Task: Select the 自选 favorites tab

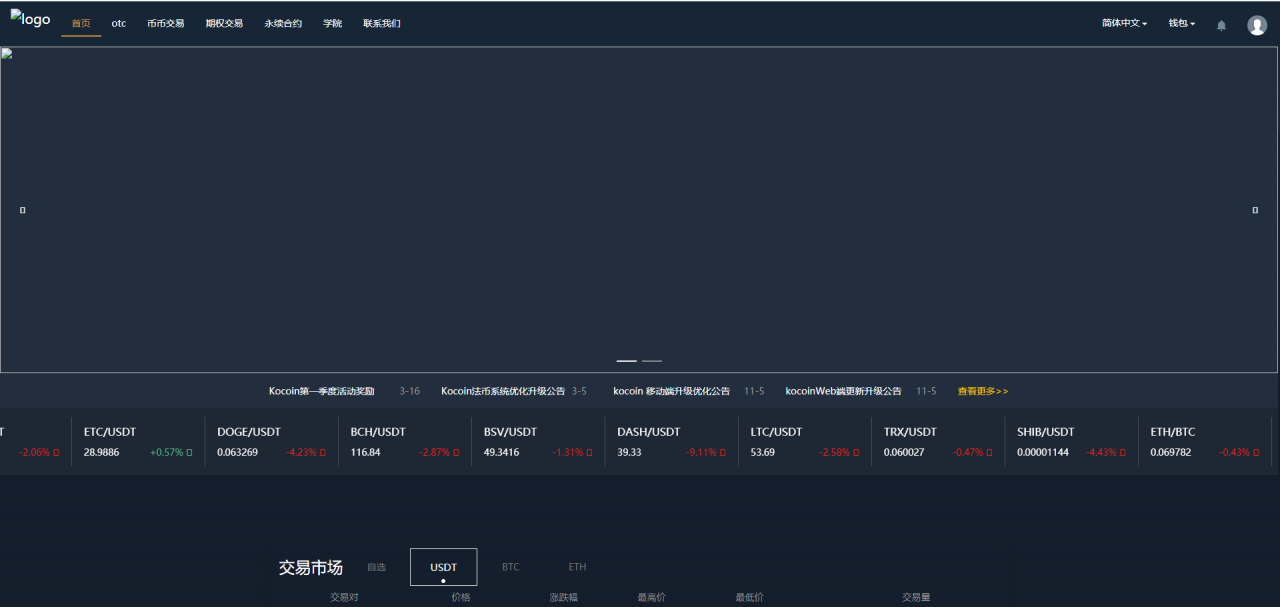Action: point(376,567)
